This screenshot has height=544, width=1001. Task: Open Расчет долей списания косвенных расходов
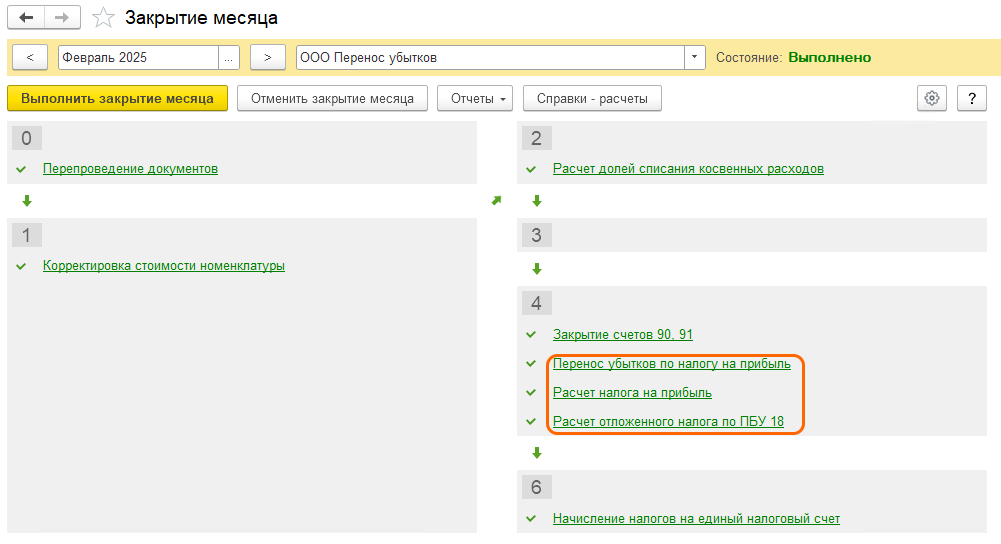click(688, 169)
